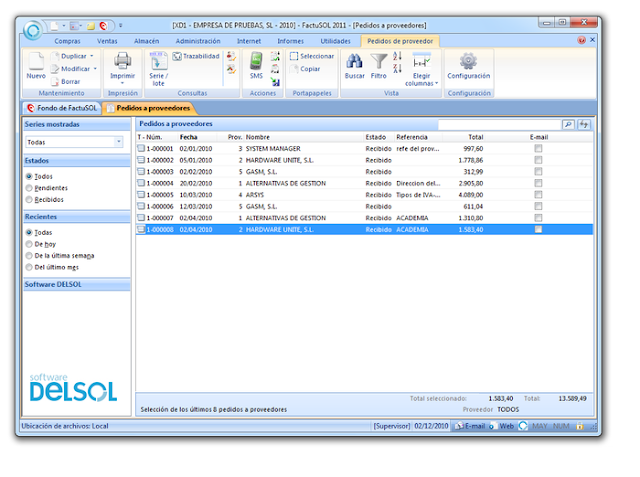This screenshot has height=477, width=640.
Task: Open the Almacén ribbon tab
Action: (x=147, y=41)
